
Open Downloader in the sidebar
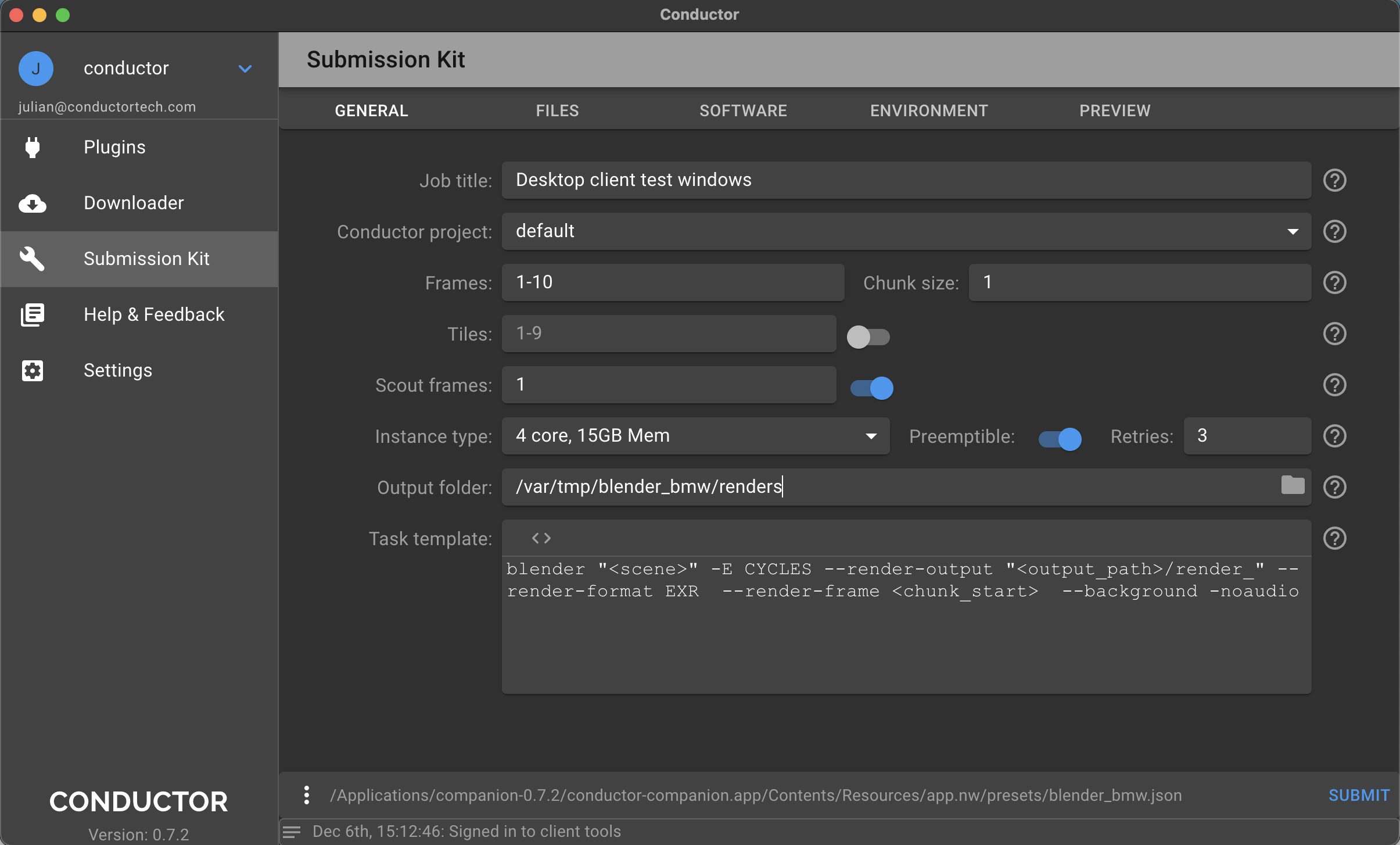point(139,203)
